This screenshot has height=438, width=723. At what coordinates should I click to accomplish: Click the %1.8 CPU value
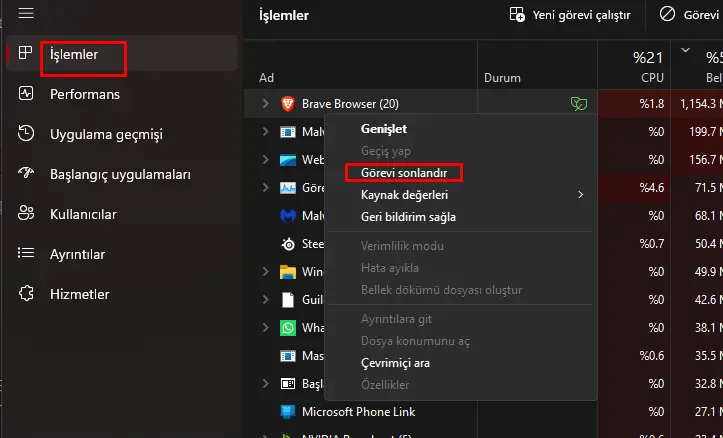652,104
